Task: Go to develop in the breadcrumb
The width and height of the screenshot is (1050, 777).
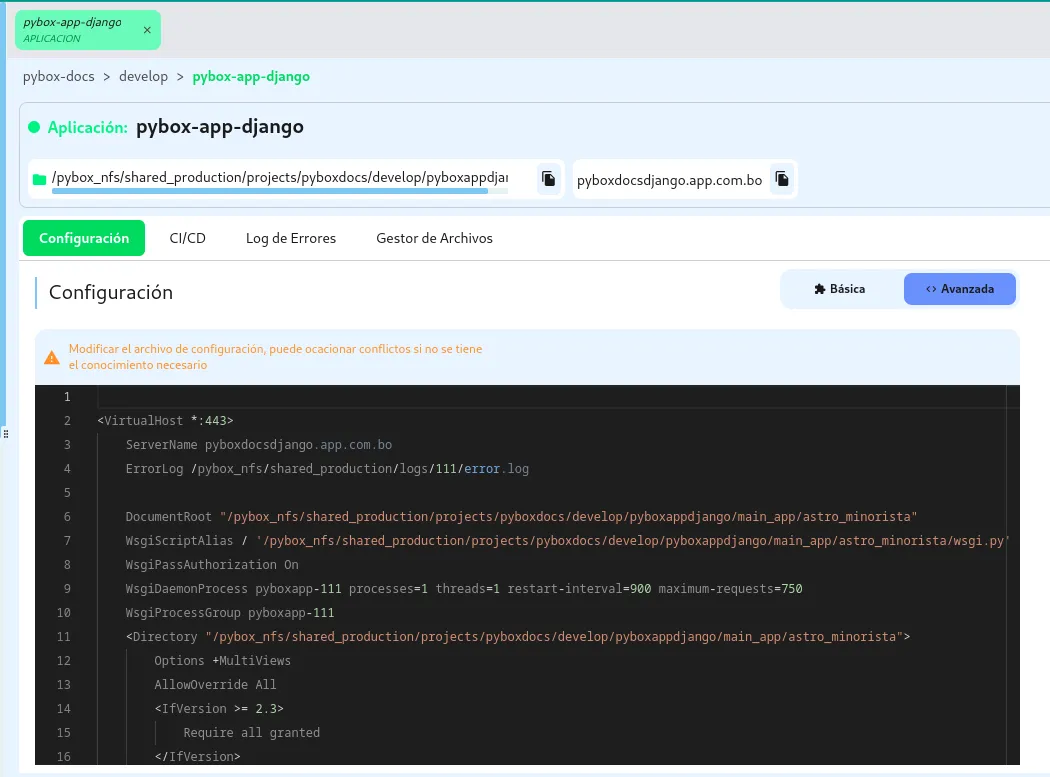Action: click(143, 76)
